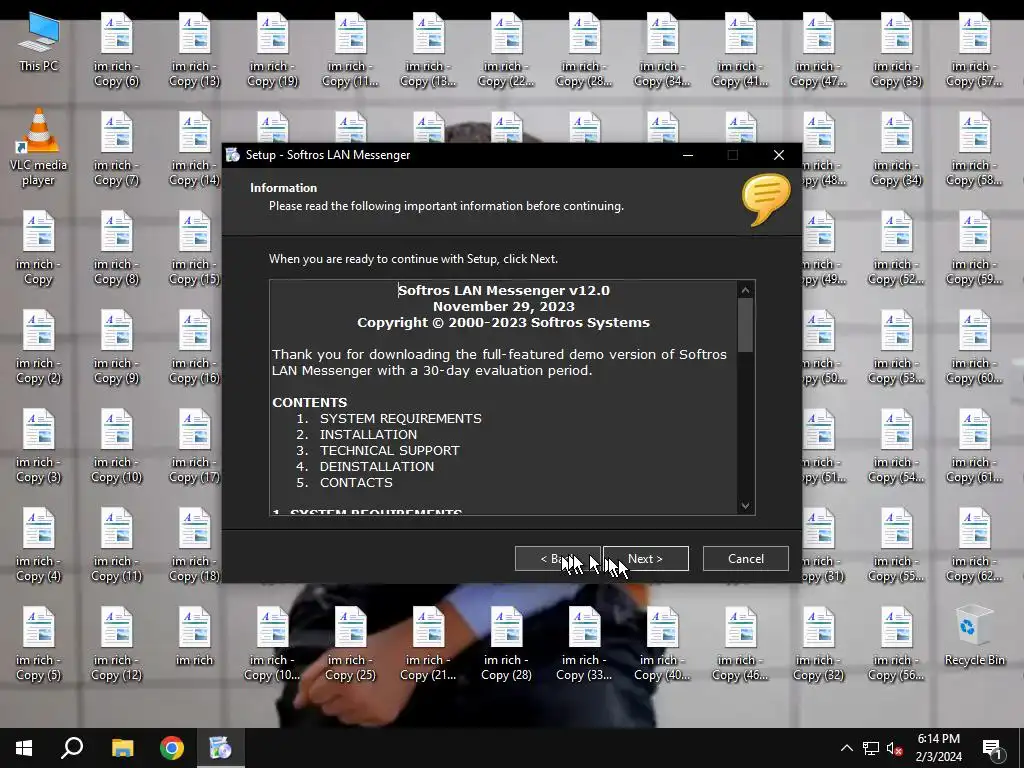Select the 'im rich - Copy (6)' file
This screenshot has width=1024, height=768.
[116, 50]
